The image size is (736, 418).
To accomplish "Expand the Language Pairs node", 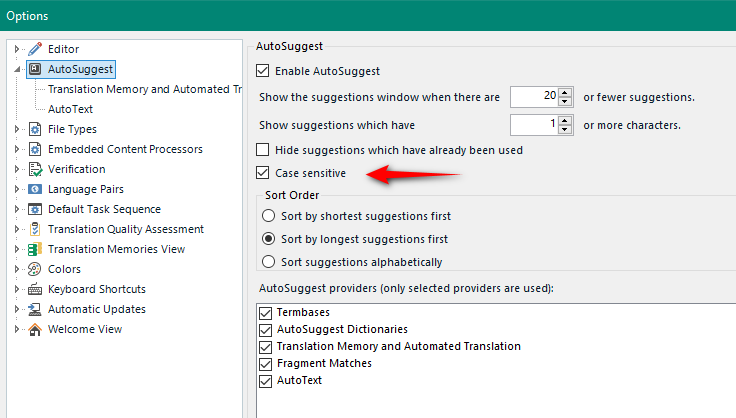I will click(x=17, y=189).
